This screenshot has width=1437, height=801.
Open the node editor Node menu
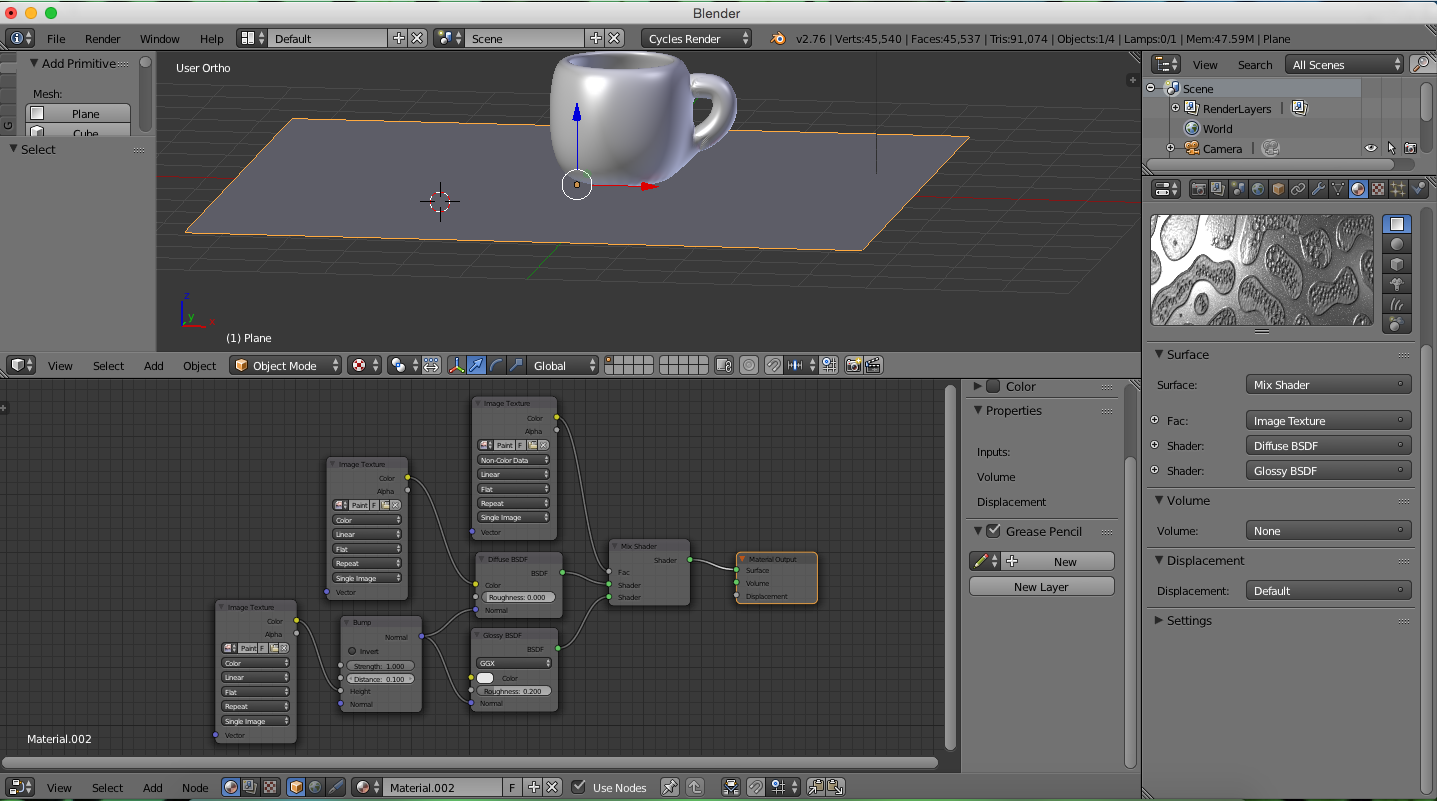tap(195, 787)
